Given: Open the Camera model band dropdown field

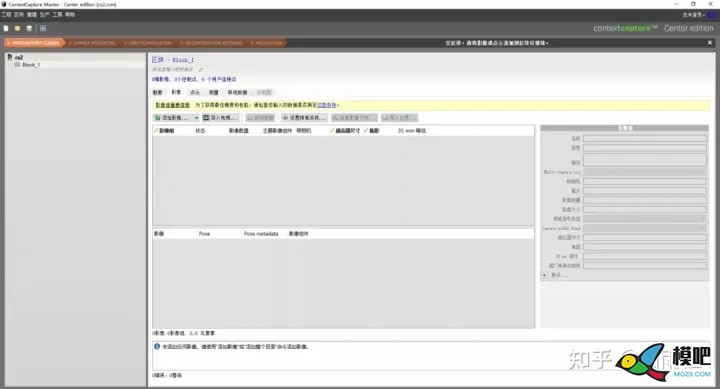Looking at the screenshot, I should [x=645, y=228].
